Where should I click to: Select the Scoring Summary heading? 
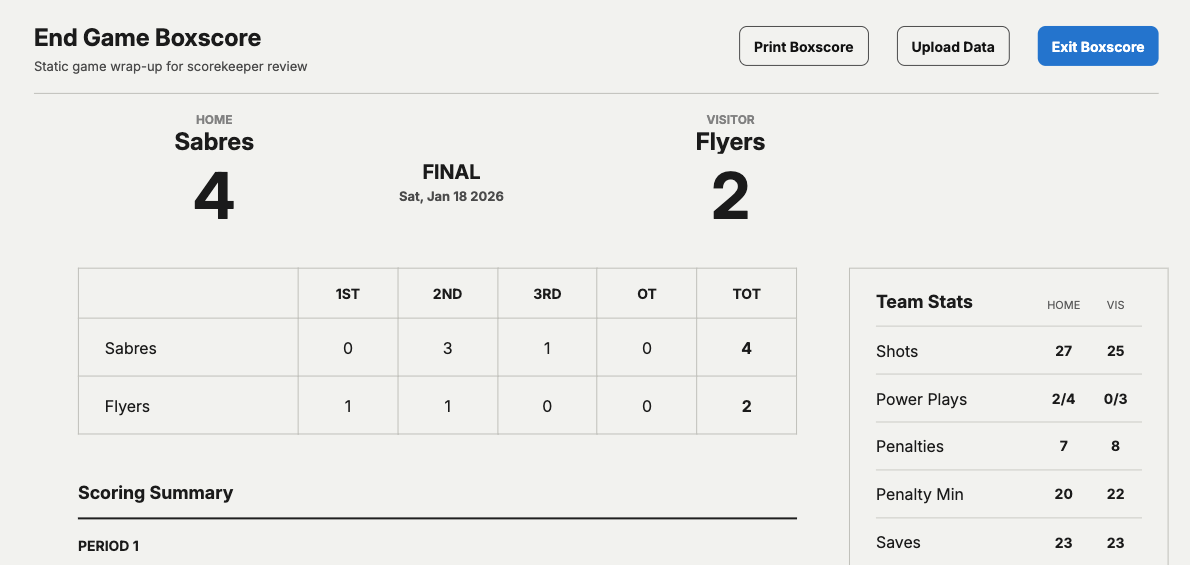(x=156, y=493)
